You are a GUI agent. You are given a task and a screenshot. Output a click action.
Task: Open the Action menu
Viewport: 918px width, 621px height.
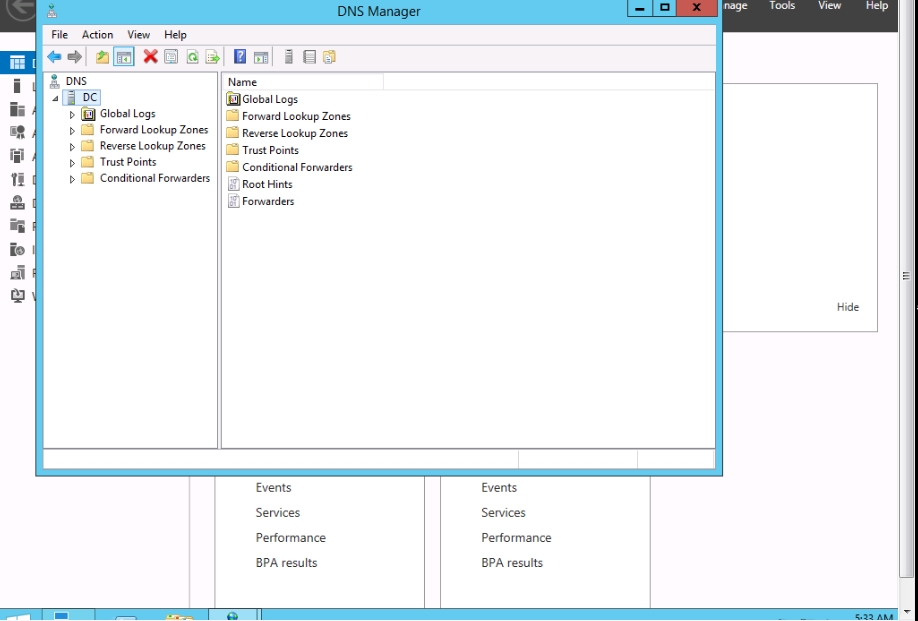tap(97, 35)
